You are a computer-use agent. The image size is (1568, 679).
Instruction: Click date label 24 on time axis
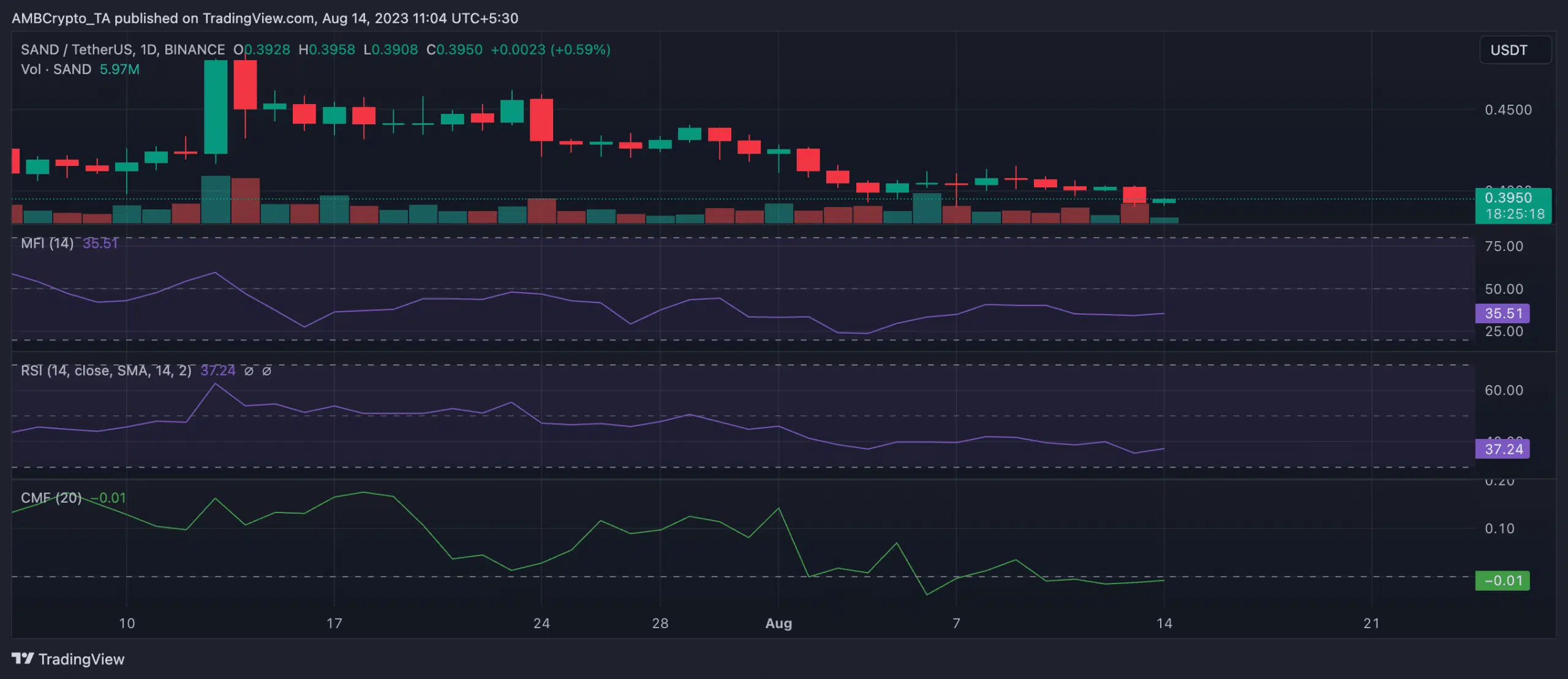pyautogui.click(x=541, y=623)
